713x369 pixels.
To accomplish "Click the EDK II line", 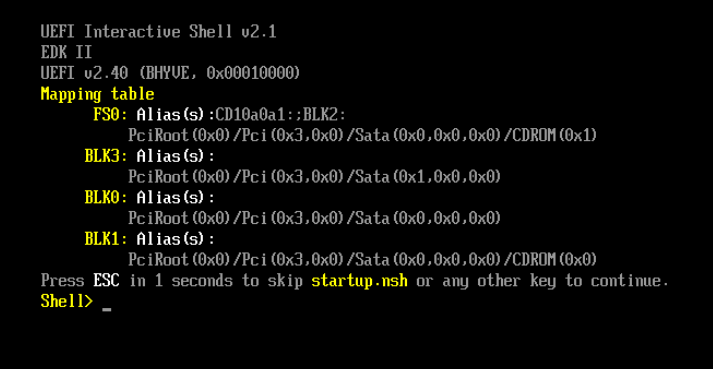I will [x=66, y=52].
